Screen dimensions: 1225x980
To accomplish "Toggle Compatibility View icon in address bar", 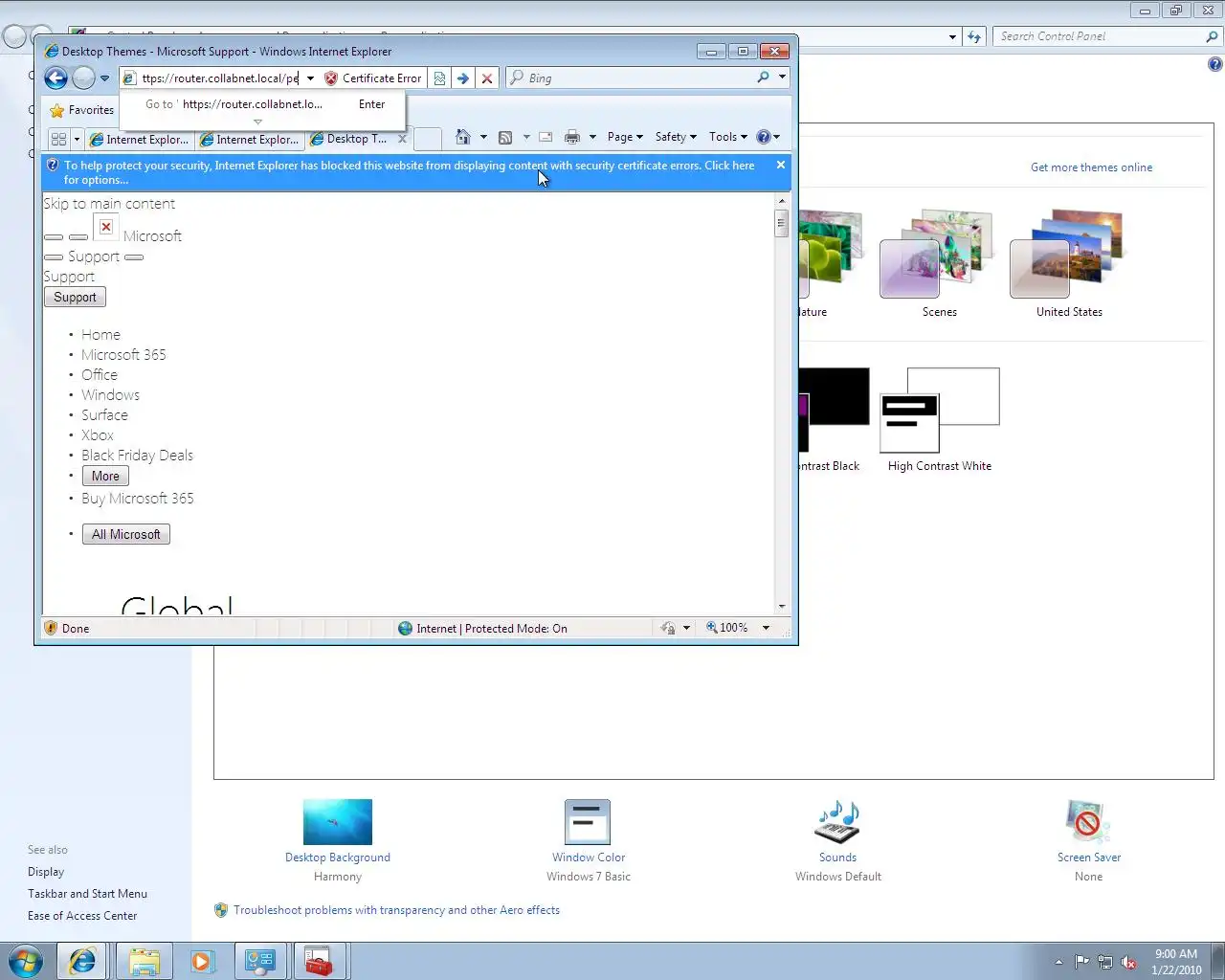I will [x=439, y=78].
